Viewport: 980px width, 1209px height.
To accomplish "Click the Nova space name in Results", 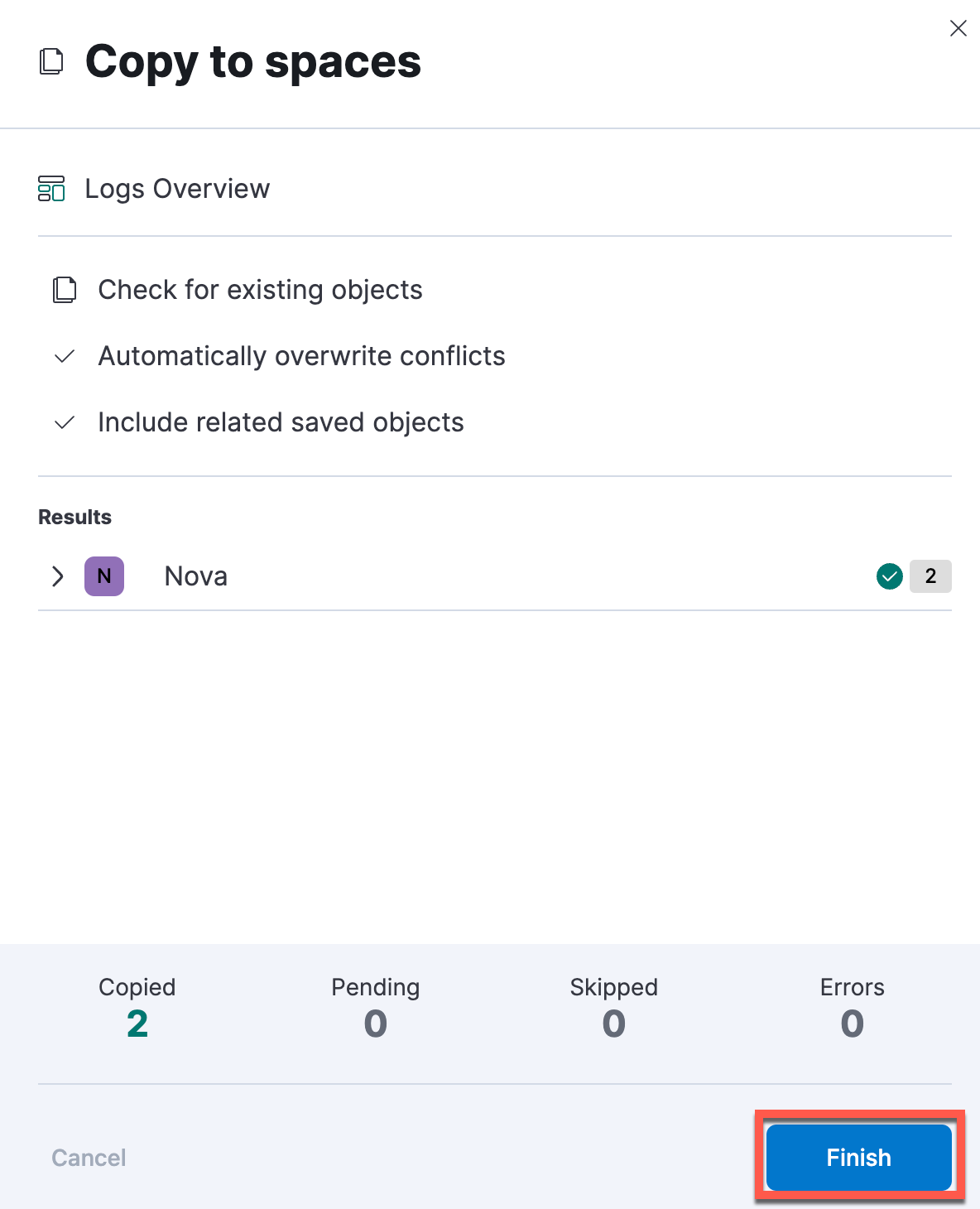I will click(196, 576).
